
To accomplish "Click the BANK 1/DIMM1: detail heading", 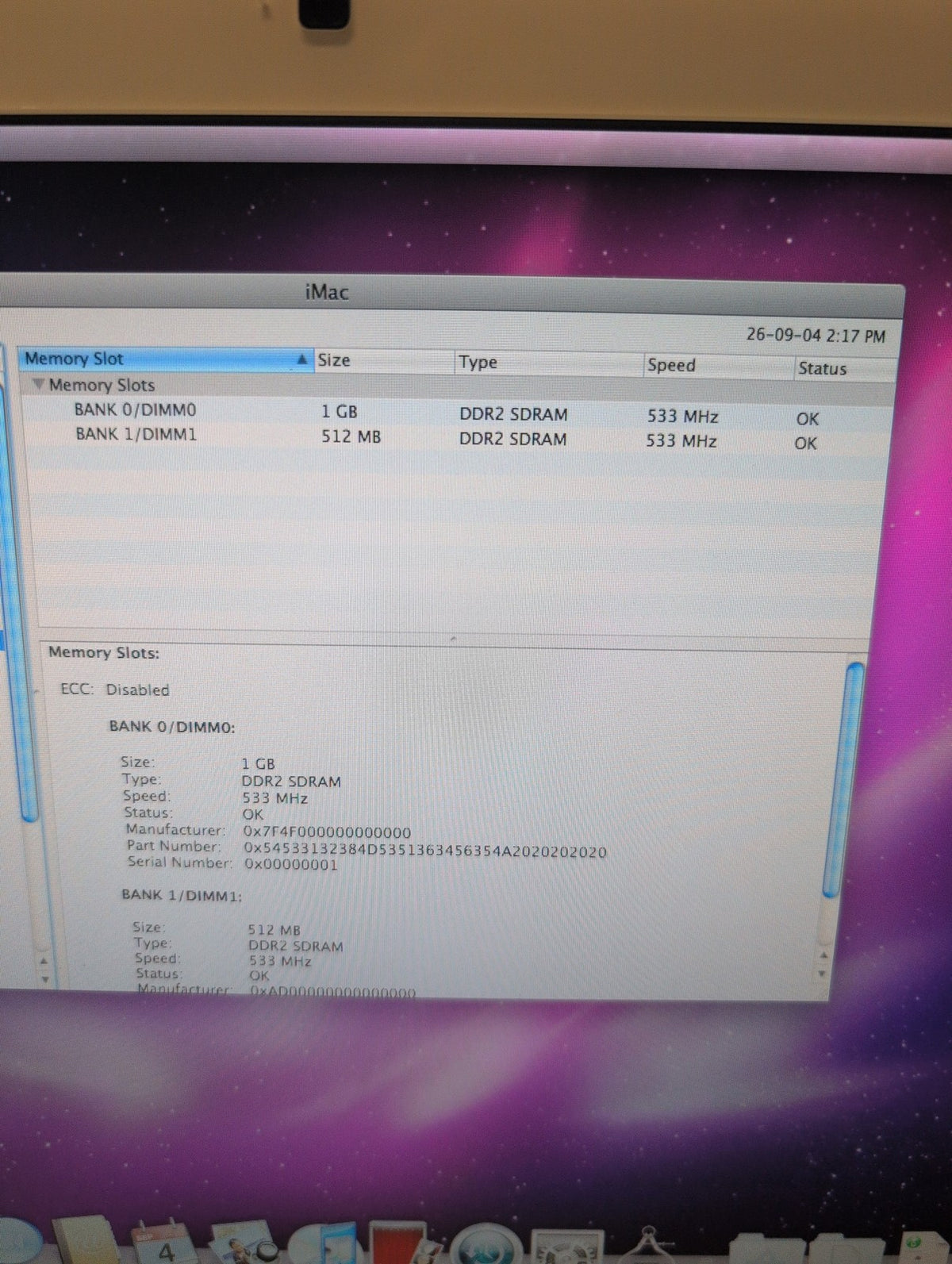I will click(182, 895).
